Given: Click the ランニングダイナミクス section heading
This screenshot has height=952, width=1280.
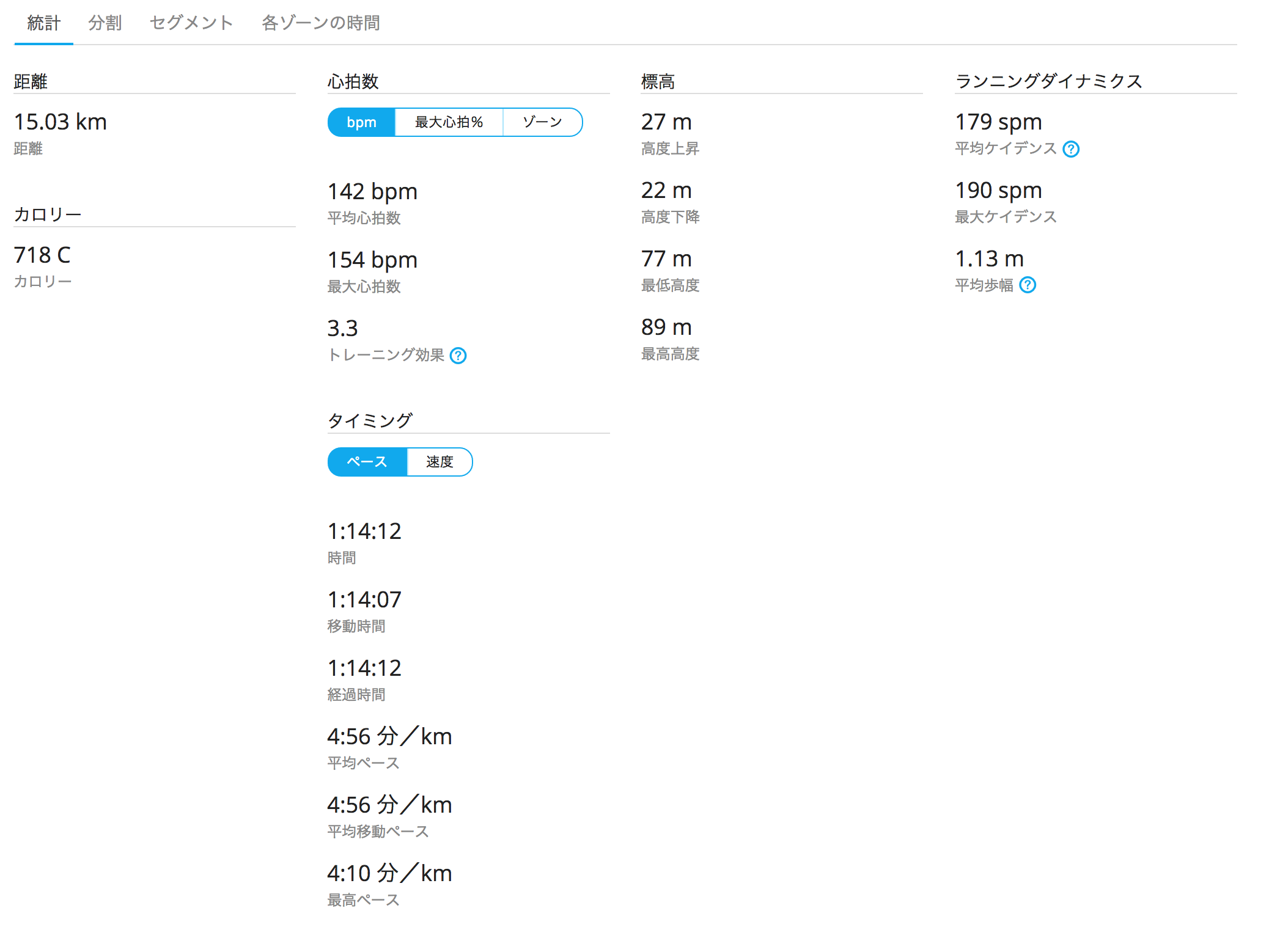Looking at the screenshot, I should click(1049, 81).
